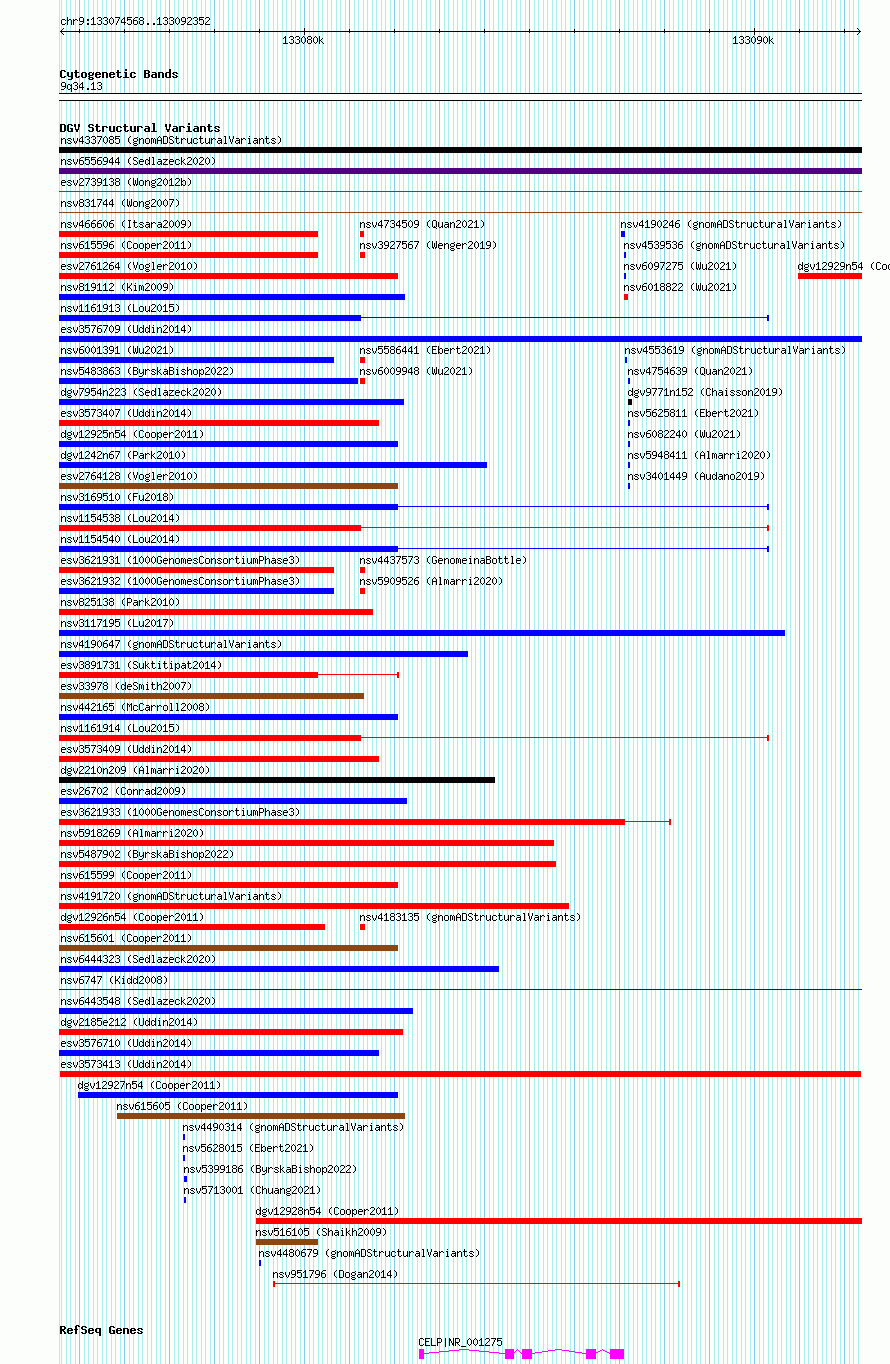
Task: Select the nsv5483863 ByrskaBishop2022 label
Action: click(x=147, y=371)
